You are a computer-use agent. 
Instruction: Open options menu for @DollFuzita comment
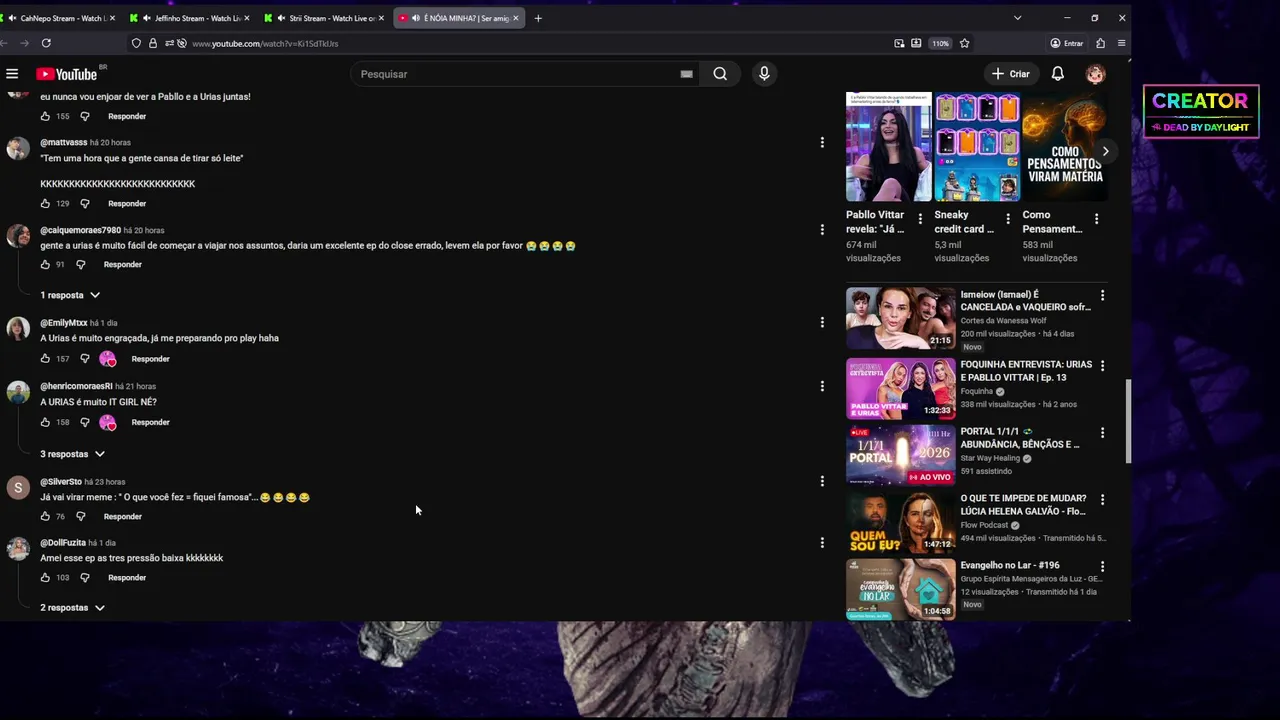tap(822, 543)
